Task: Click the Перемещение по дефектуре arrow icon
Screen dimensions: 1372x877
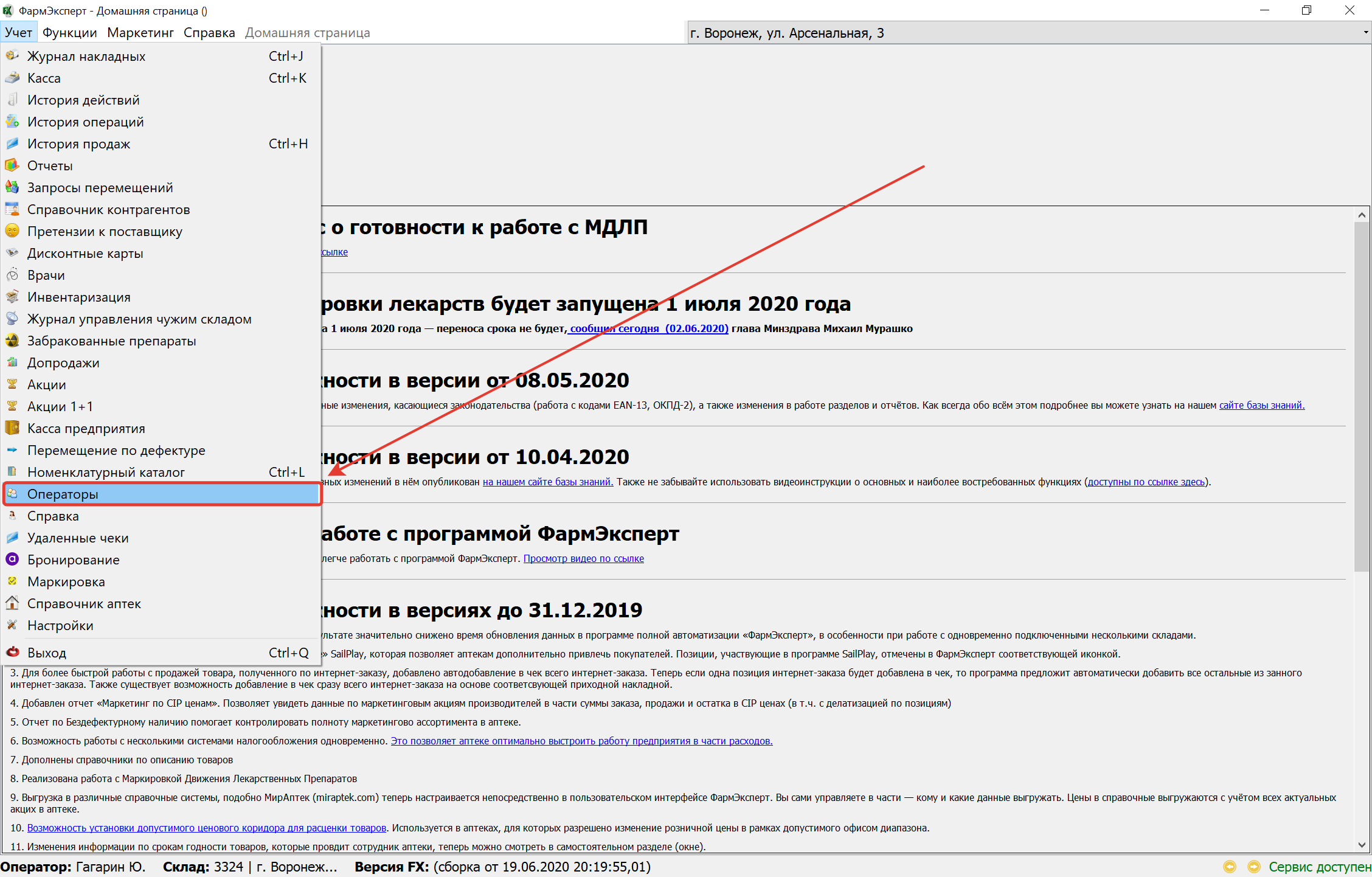Action: 12,450
